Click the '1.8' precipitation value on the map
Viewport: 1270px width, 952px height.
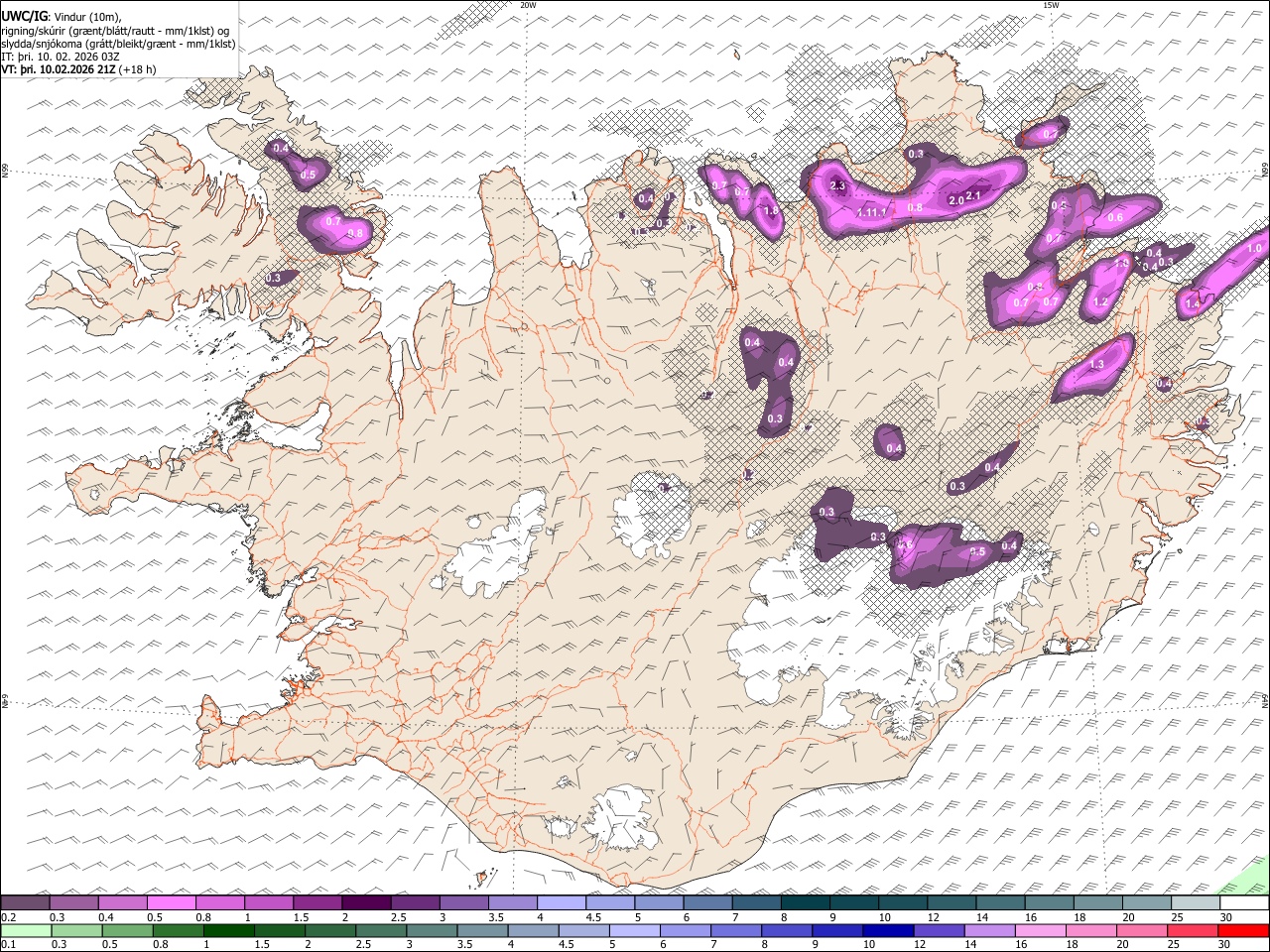[x=770, y=210]
